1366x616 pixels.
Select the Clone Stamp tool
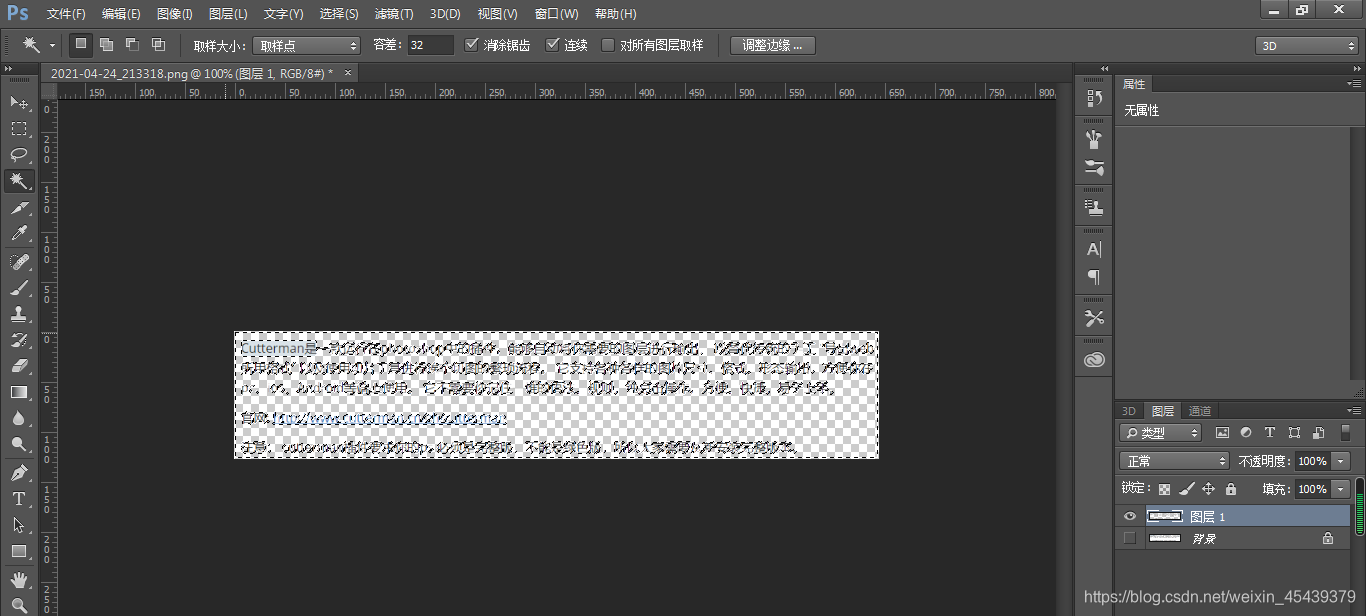coord(19,314)
